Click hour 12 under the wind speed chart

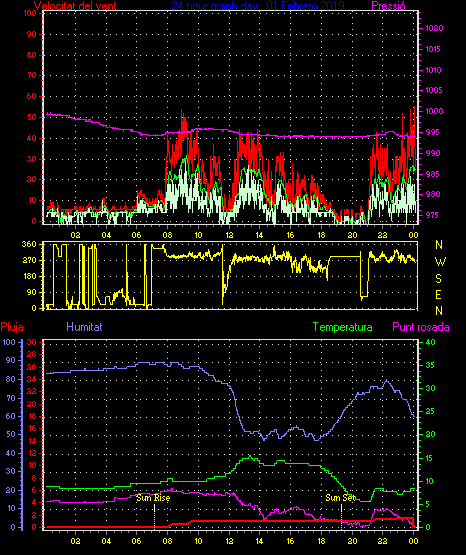(229, 235)
